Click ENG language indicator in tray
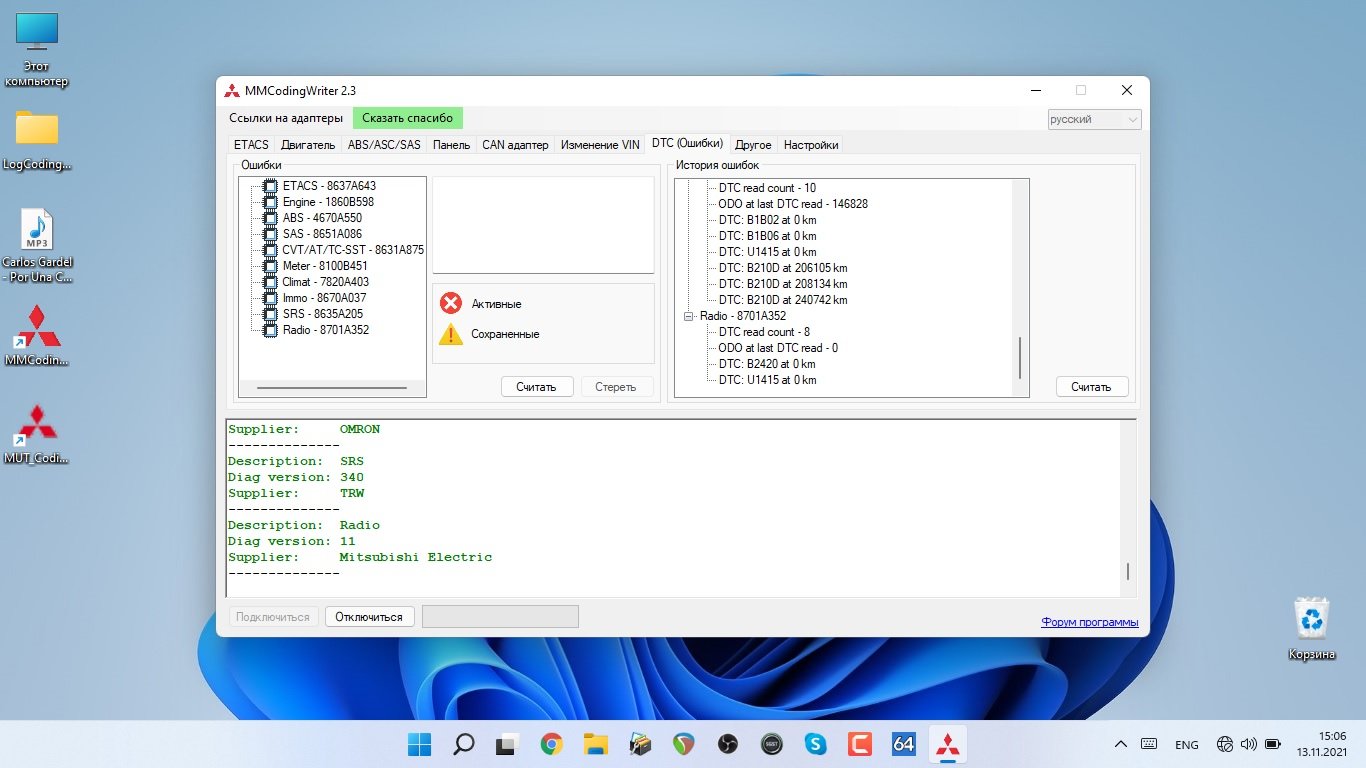 [x=1187, y=745]
